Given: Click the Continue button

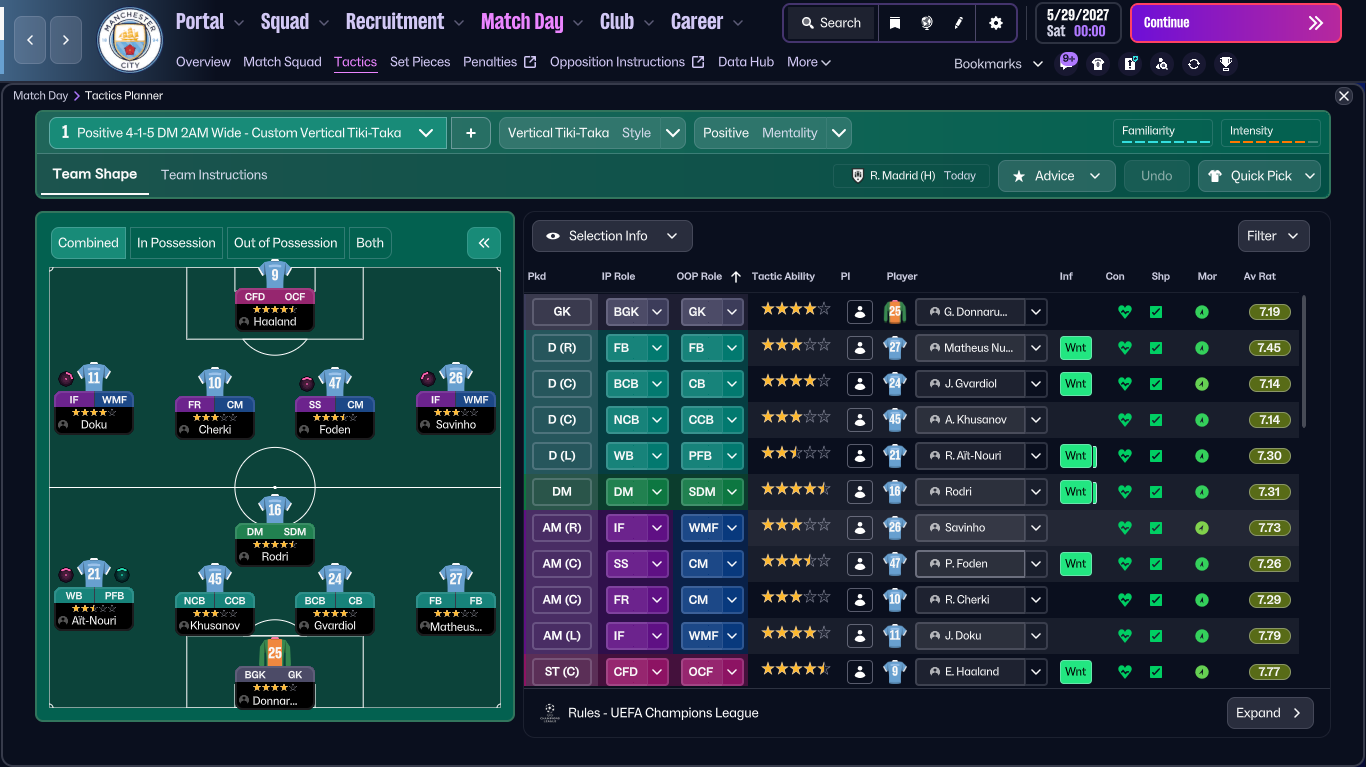Looking at the screenshot, I should pyautogui.click(x=1235, y=23).
